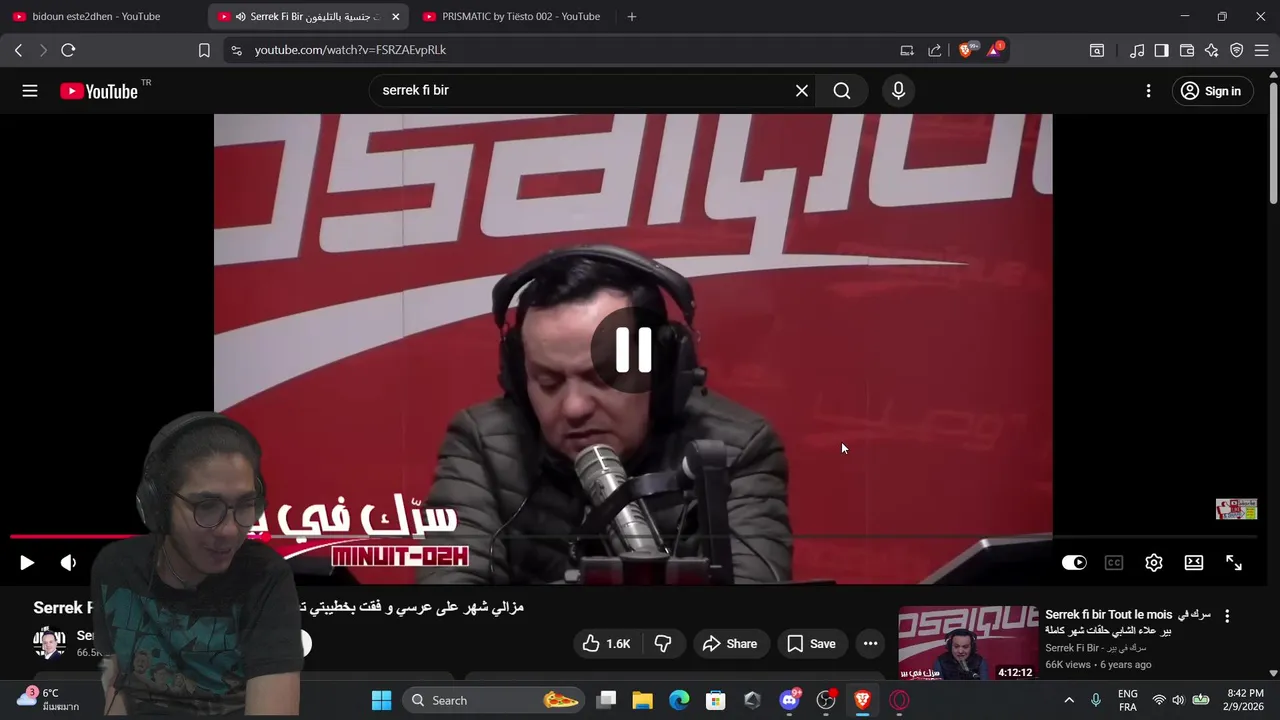1280x720 pixels.
Task: Like the video with 1.6K thumbs up
Action: pyautogui.click(x=606, y=644)
